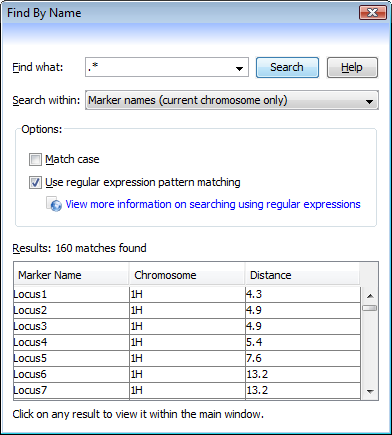Viewport: 392px width, 435px height.
Task: Click the 13.2 distance in Locus6 row
Action: click(x=303, y=374)
